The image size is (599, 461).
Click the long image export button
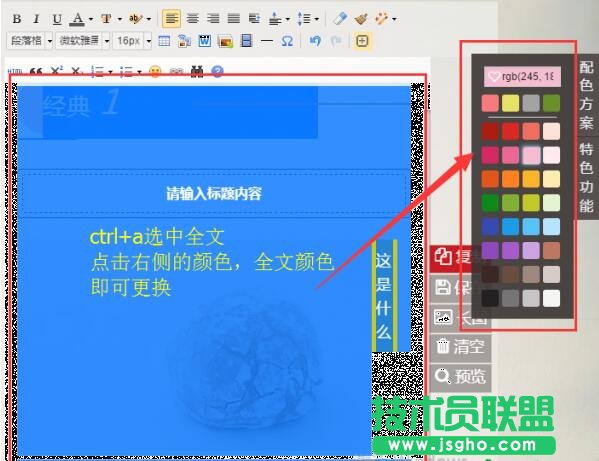(451, 318)
